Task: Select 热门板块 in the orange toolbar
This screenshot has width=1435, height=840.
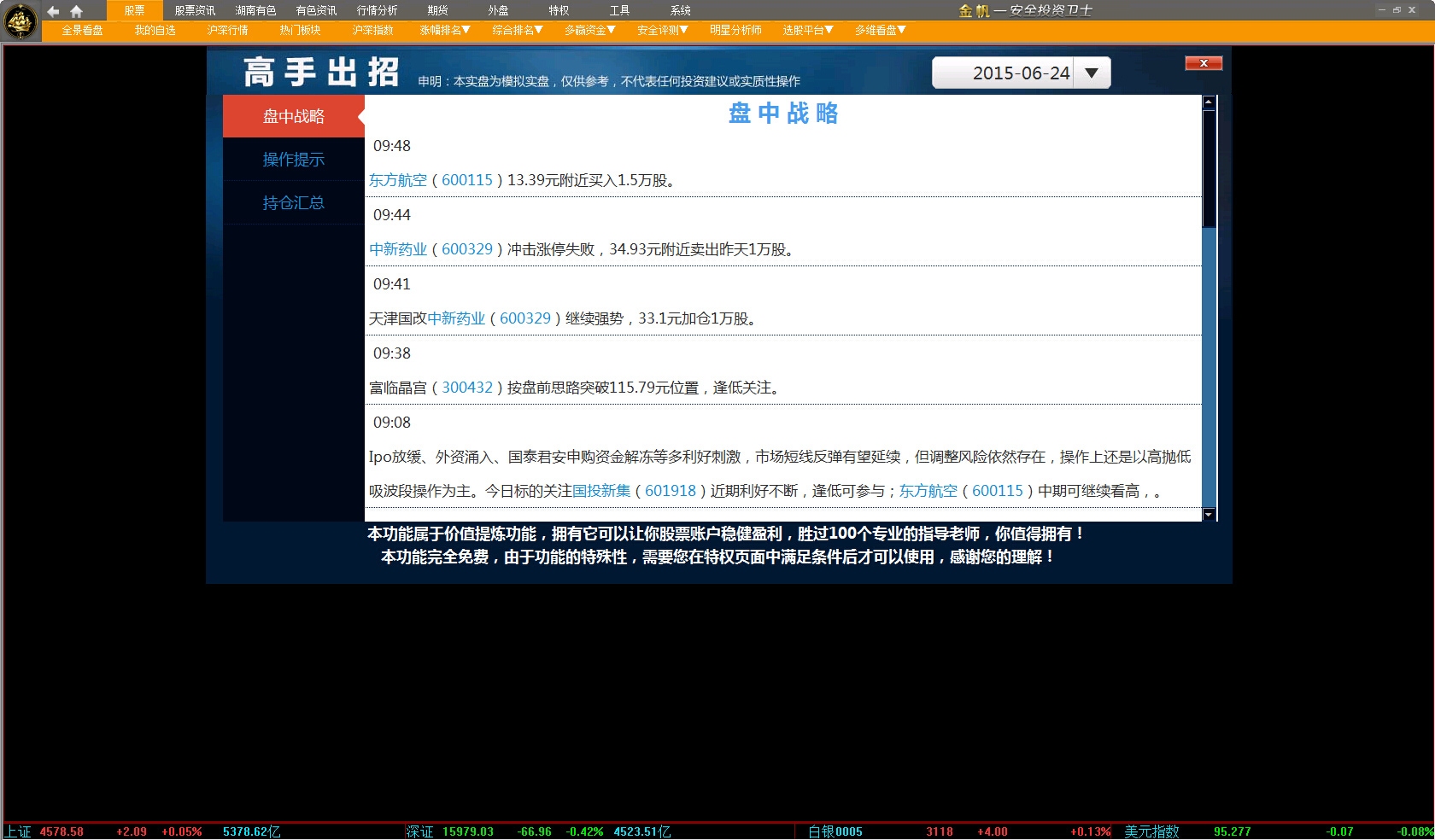Action: [x=300, y=30]
